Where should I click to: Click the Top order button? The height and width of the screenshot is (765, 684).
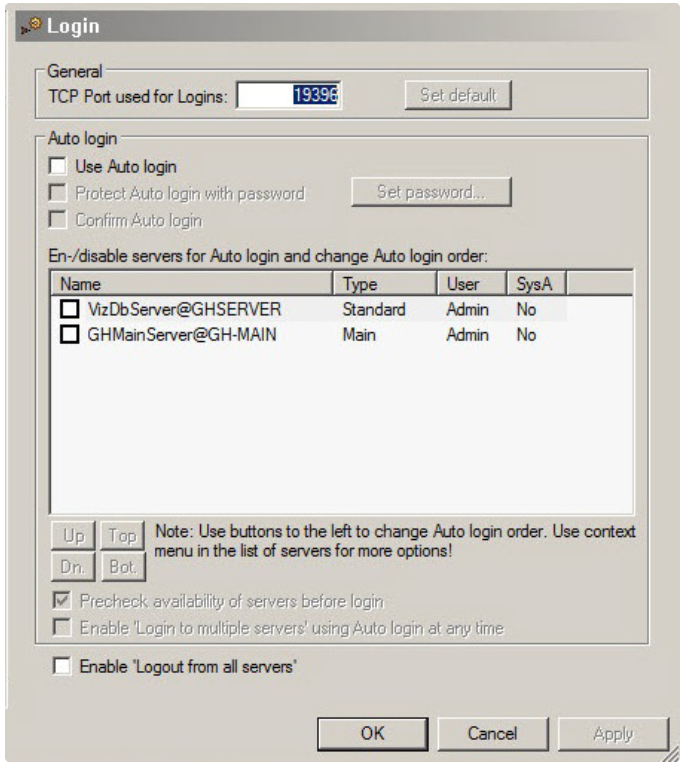tap(122, 536)
